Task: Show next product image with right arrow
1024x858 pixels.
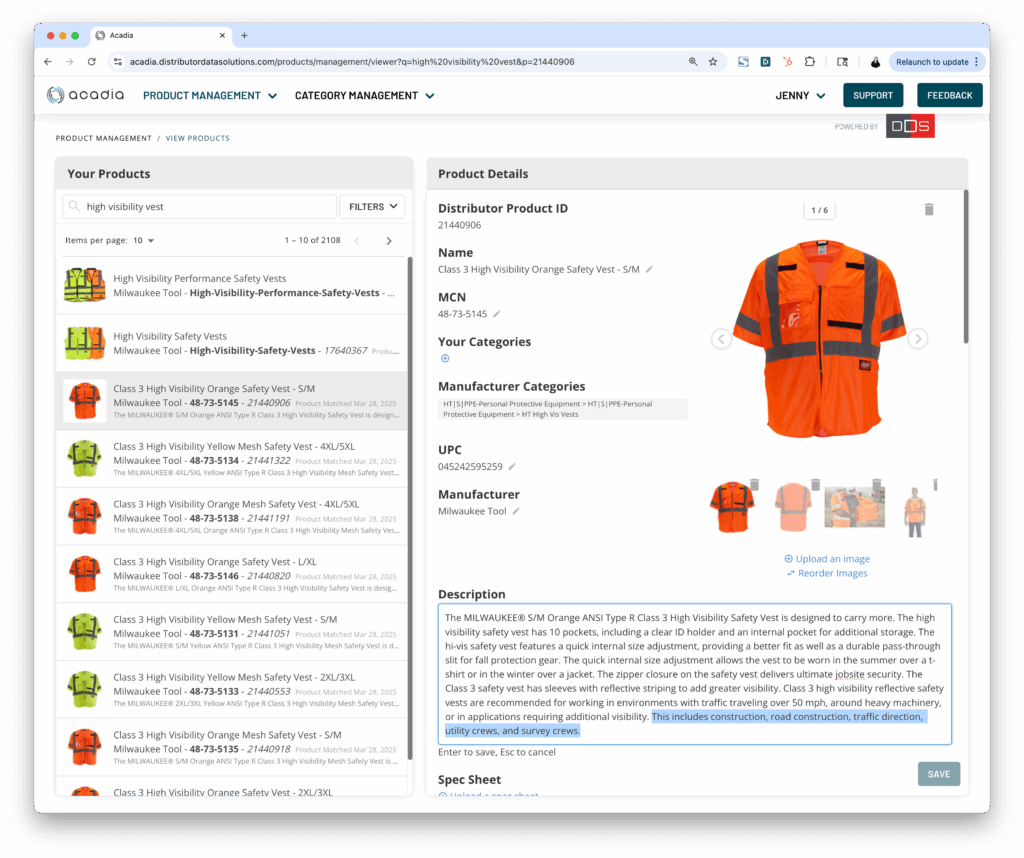Action: click(x=917, y=339)
